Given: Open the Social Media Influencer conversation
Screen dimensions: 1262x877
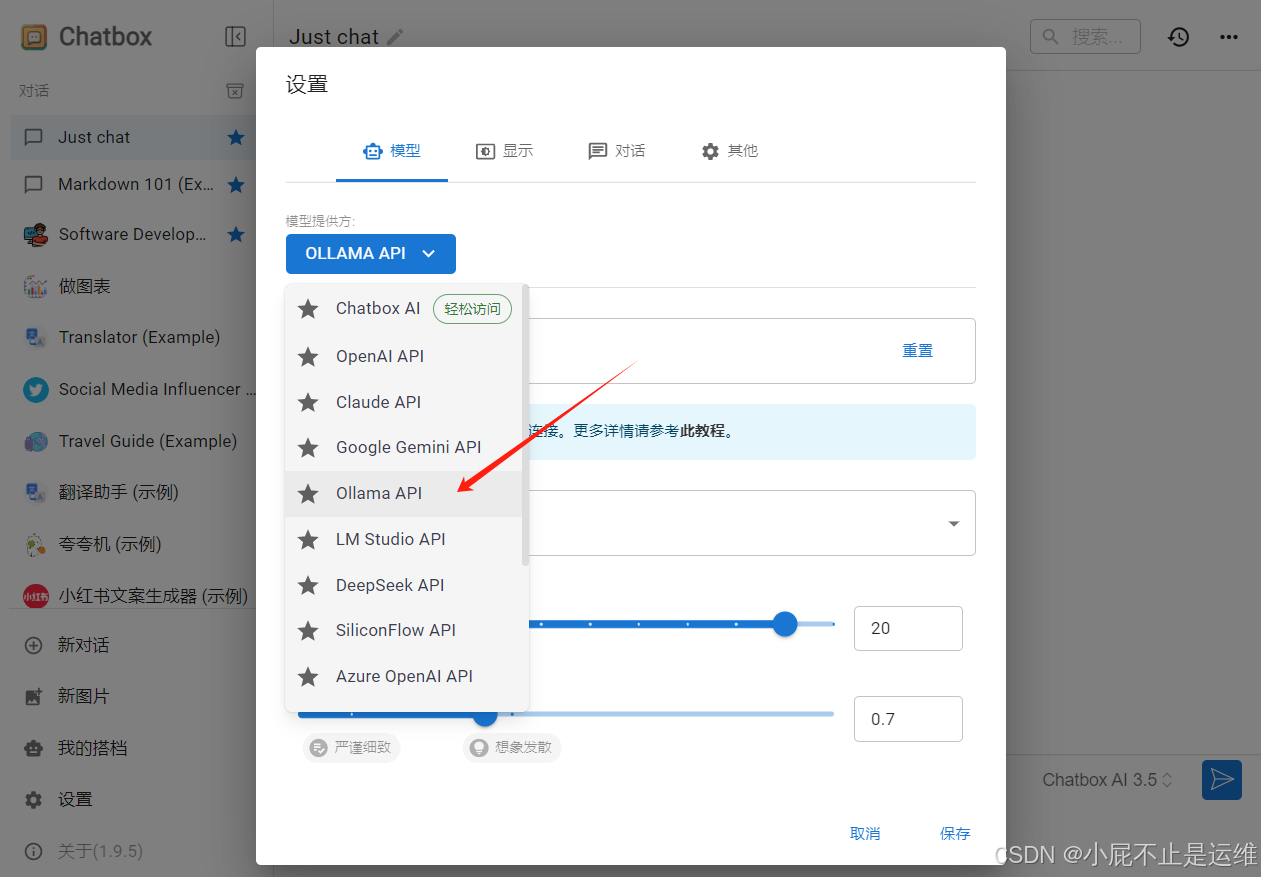Looking at the screenshot, I should (x=133, y=389).
